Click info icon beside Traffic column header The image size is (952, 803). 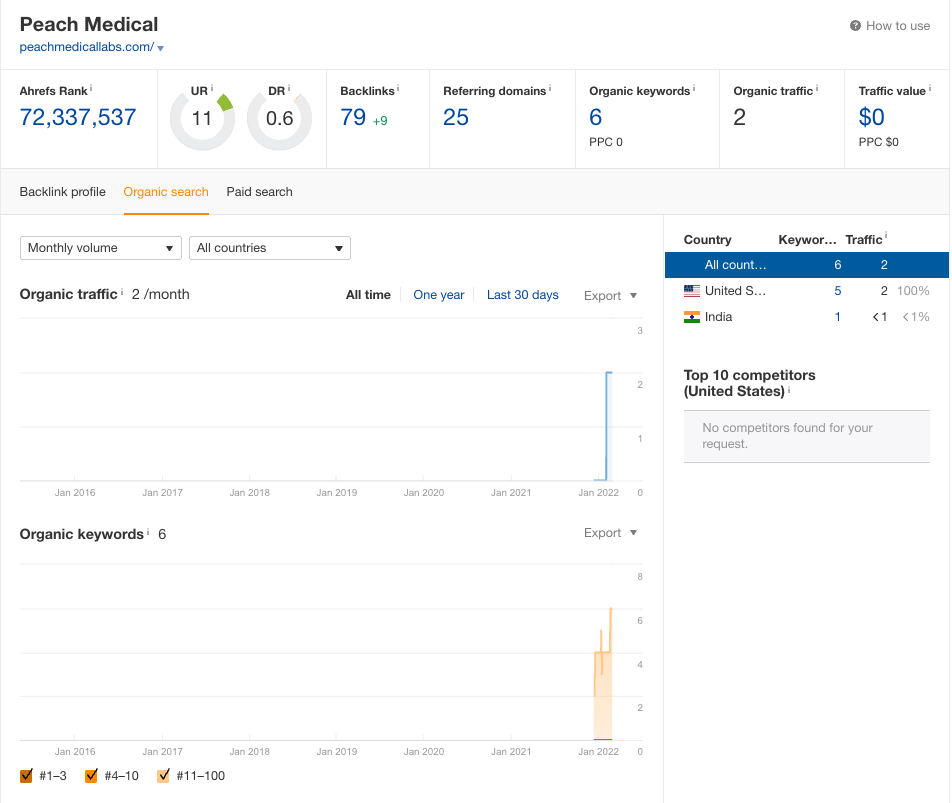[886, 235]
